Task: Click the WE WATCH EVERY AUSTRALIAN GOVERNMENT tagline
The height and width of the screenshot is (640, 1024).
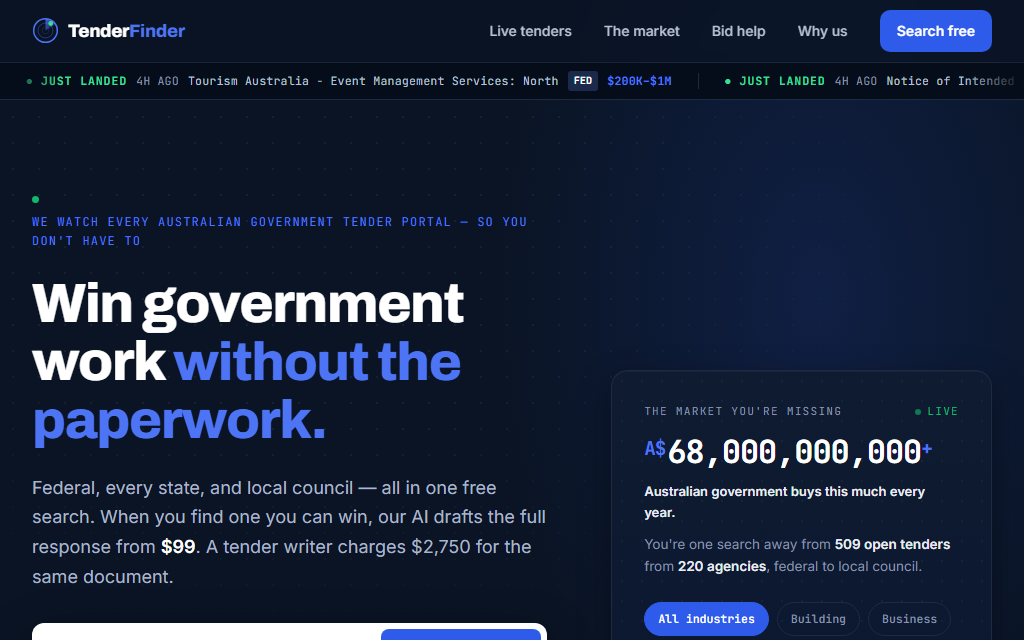Action: click(280, 231)
